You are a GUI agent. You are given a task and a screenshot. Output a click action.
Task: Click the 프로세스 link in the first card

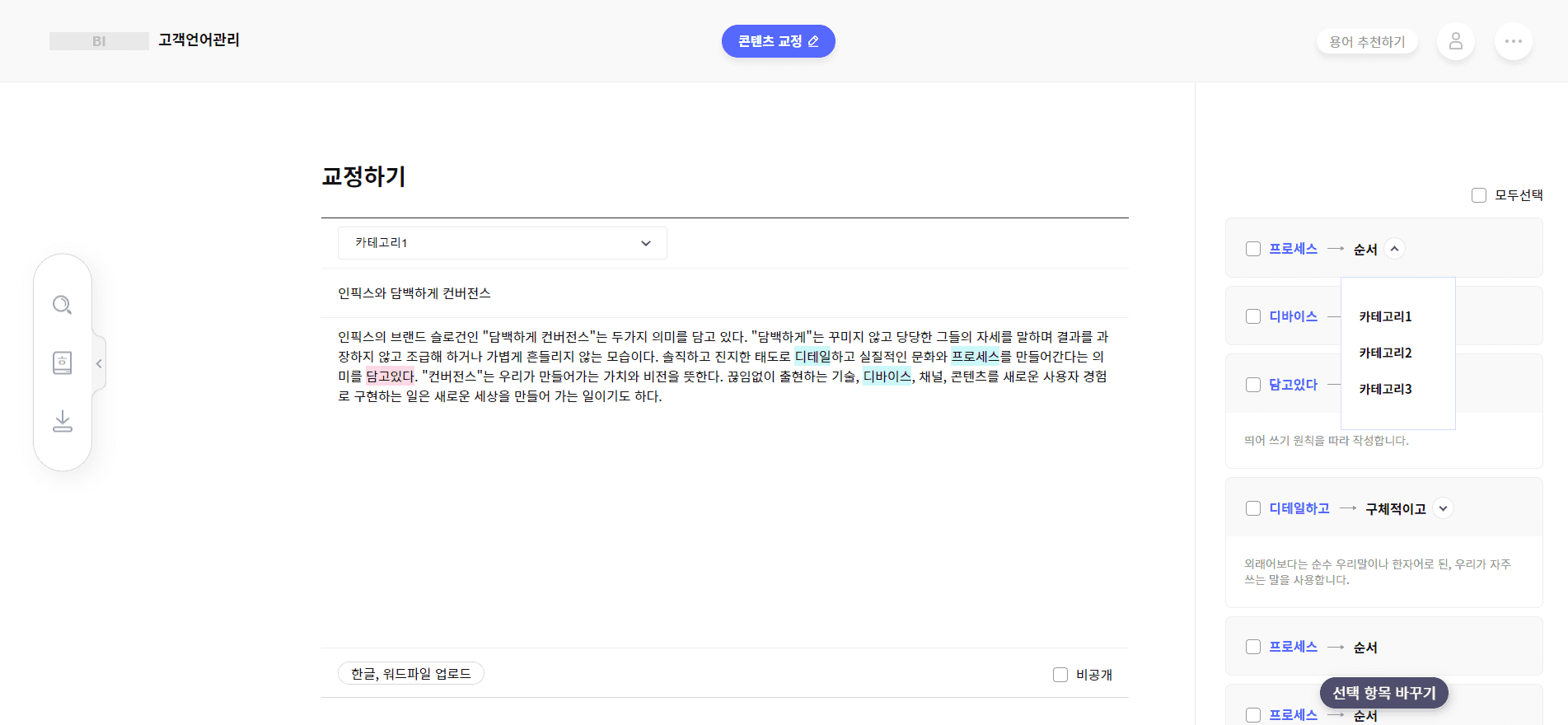1293,249
